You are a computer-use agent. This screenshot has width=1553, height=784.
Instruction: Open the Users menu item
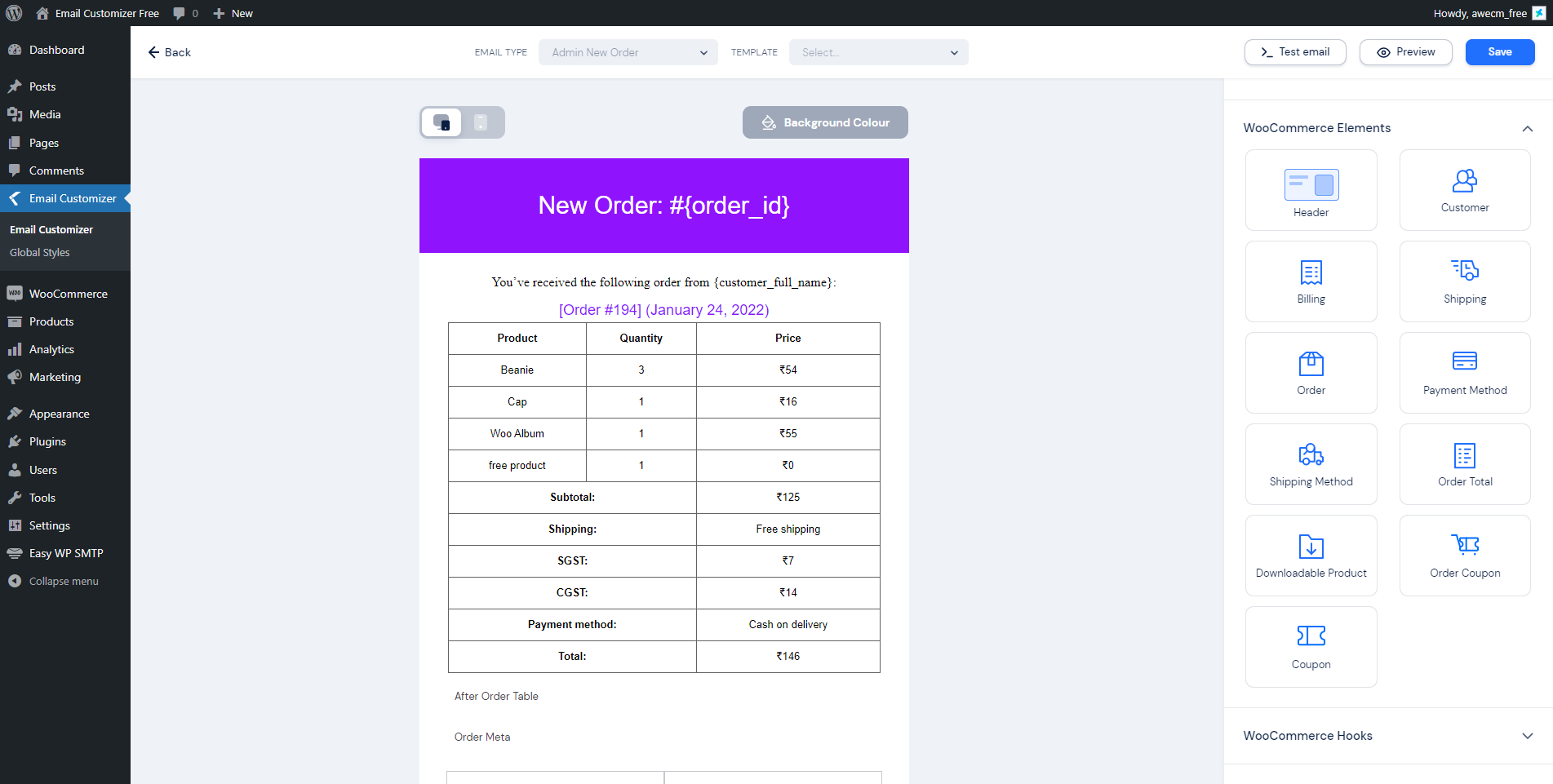65,470
